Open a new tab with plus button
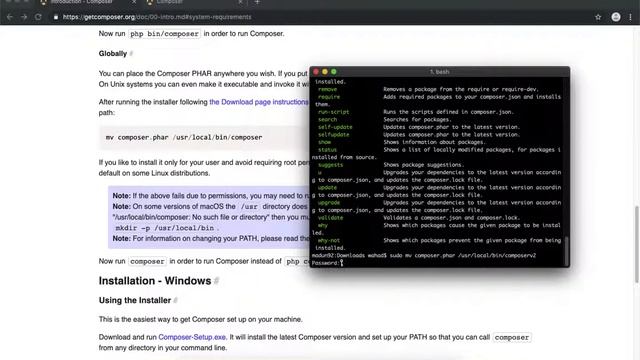Image resolution: width=640 pixels, height=360 pixels. point(257,2)
